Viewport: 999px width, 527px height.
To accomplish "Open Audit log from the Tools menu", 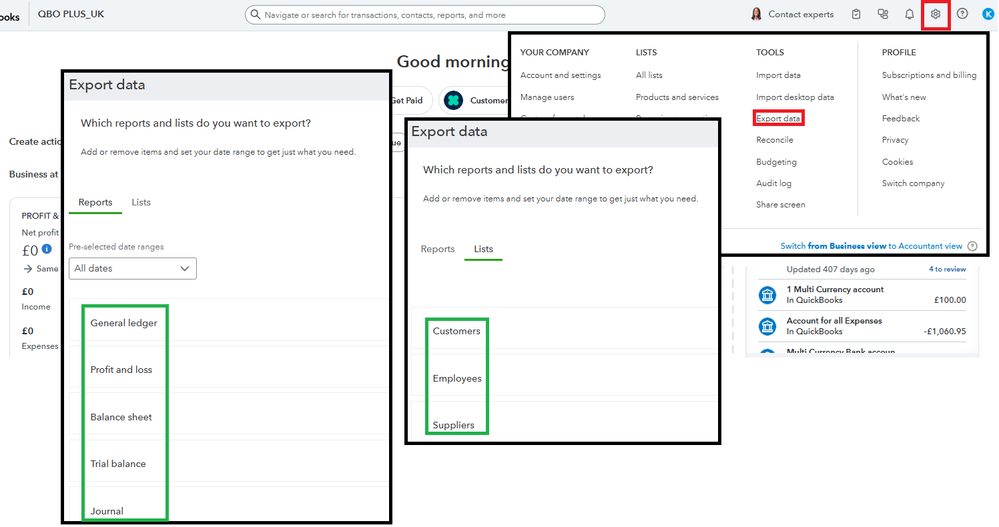I will tap(773, 184).
